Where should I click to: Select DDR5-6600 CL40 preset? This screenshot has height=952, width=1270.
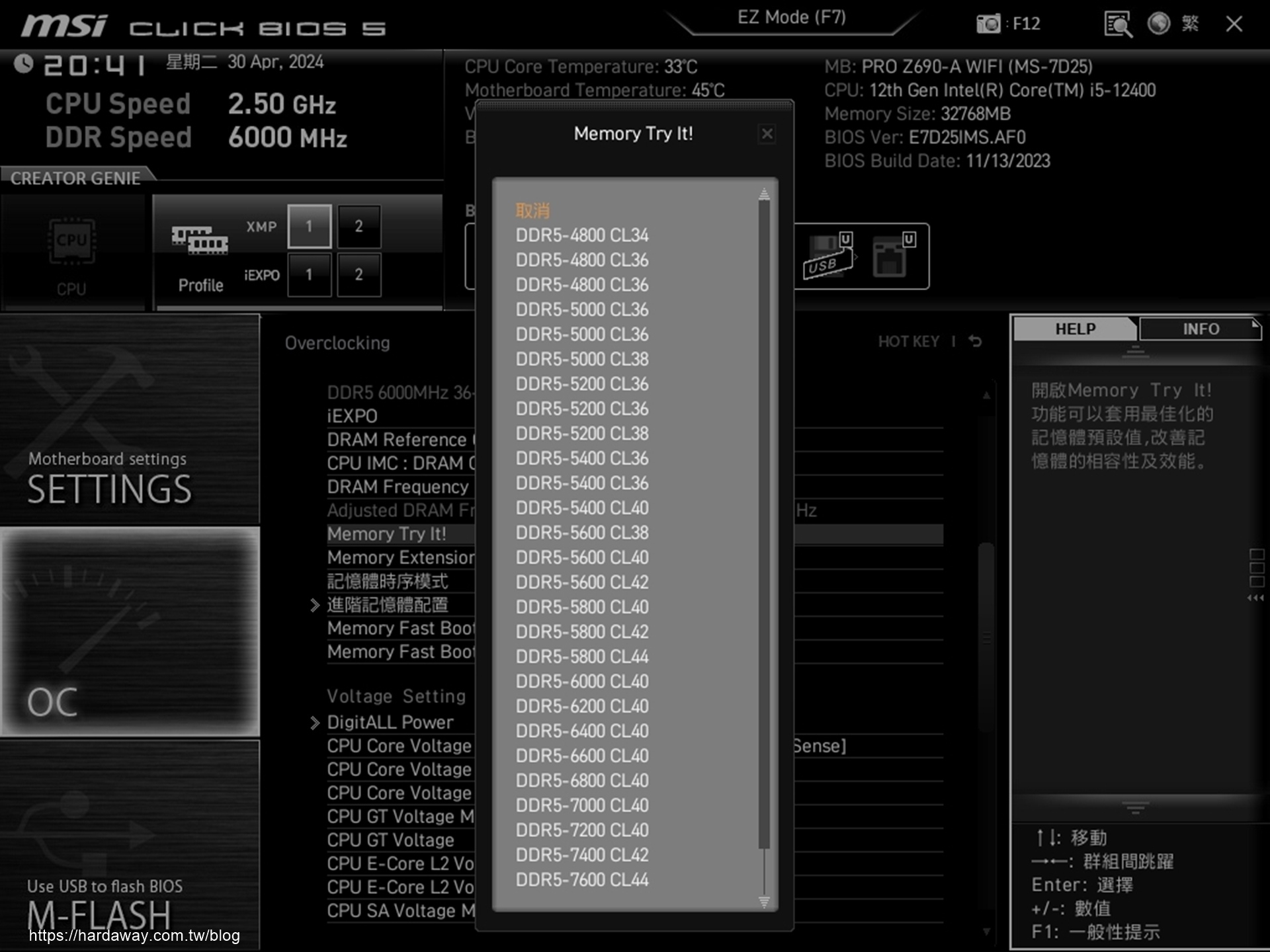pyautogui.click(x=582, y=756)
